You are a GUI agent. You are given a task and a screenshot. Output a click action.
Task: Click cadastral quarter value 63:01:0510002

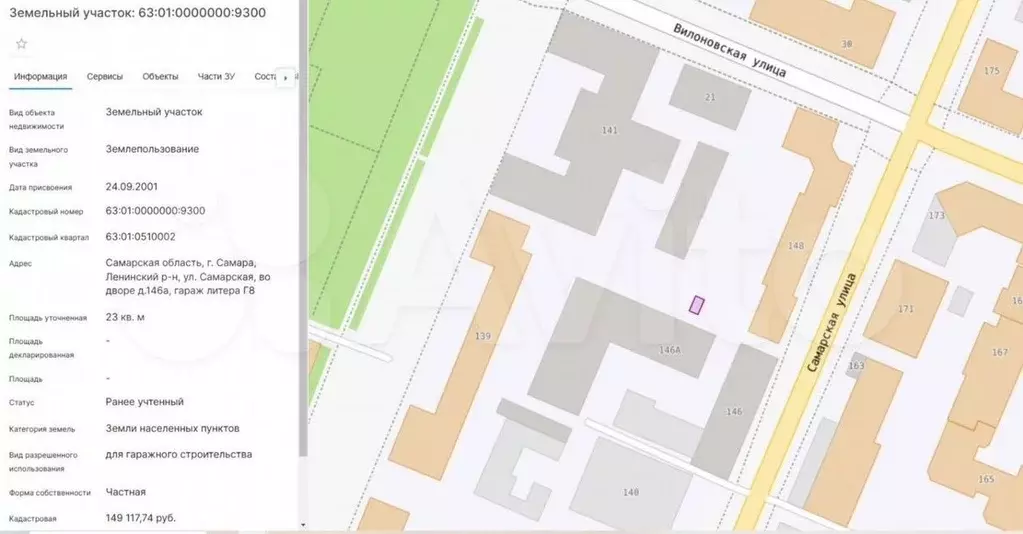(x=140, y=237)
